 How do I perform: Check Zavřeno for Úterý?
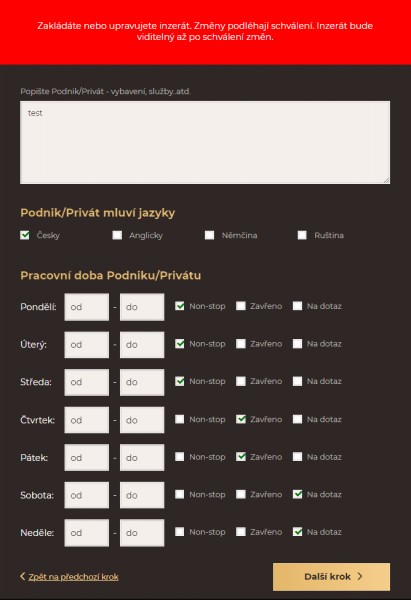point(241,343)
